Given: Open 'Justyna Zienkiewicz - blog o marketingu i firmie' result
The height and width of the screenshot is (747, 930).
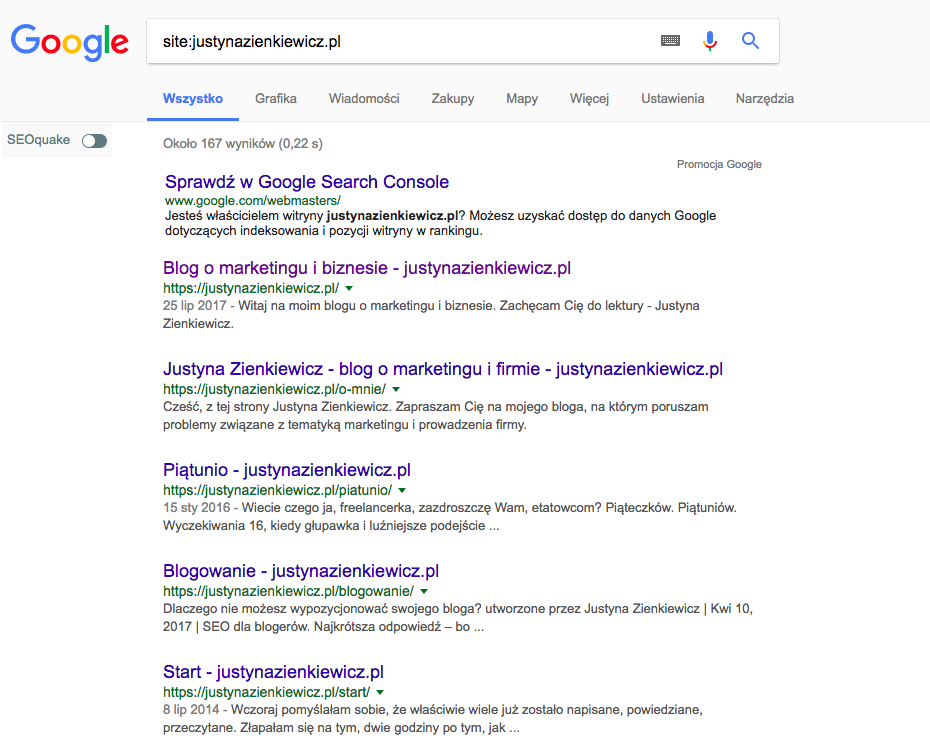Looking at the screenshot, I should [442, 369].
